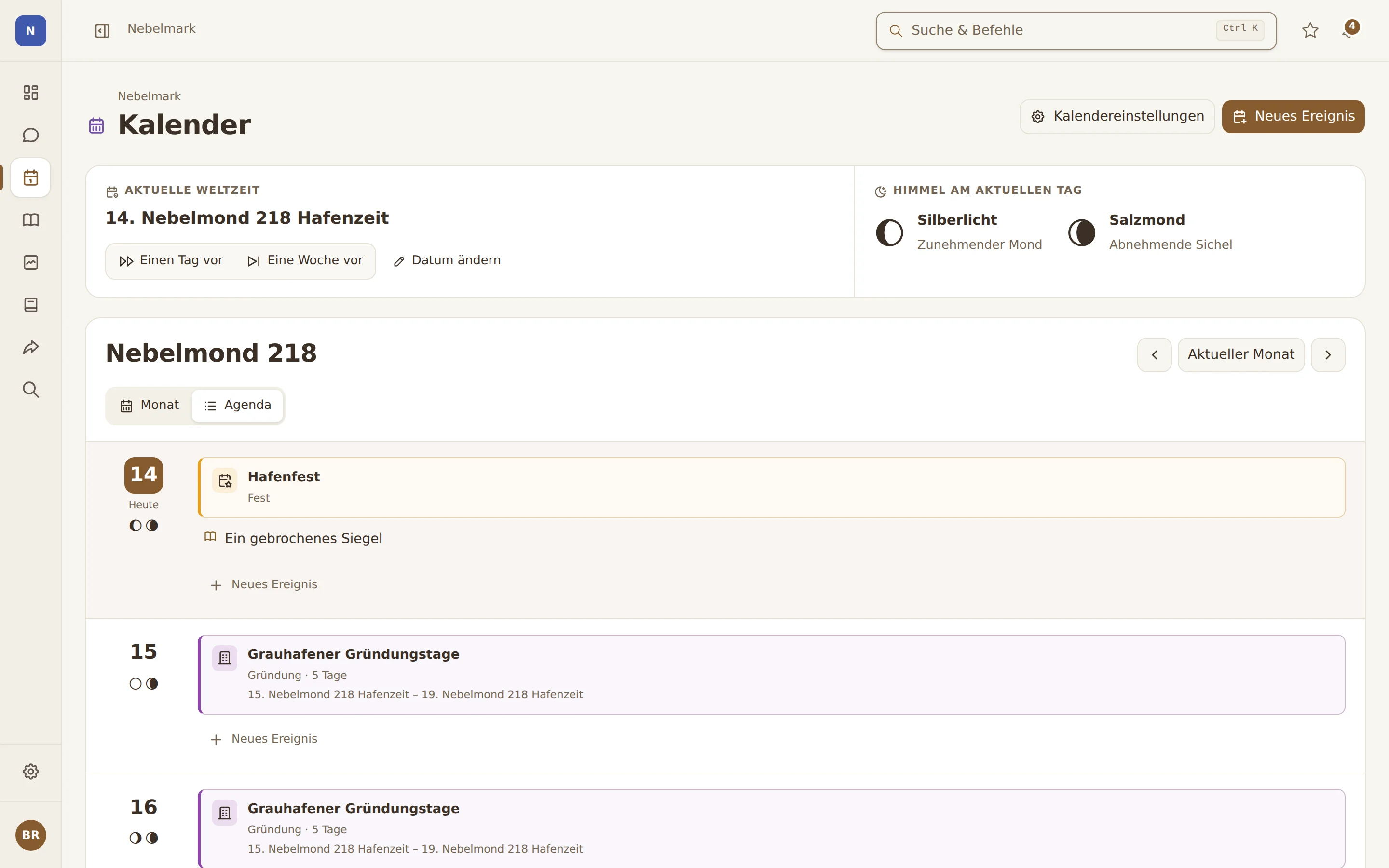Open Kalendereinstellungen
The height and width of the screenshot is (868, 1389).
[1117, 117]
